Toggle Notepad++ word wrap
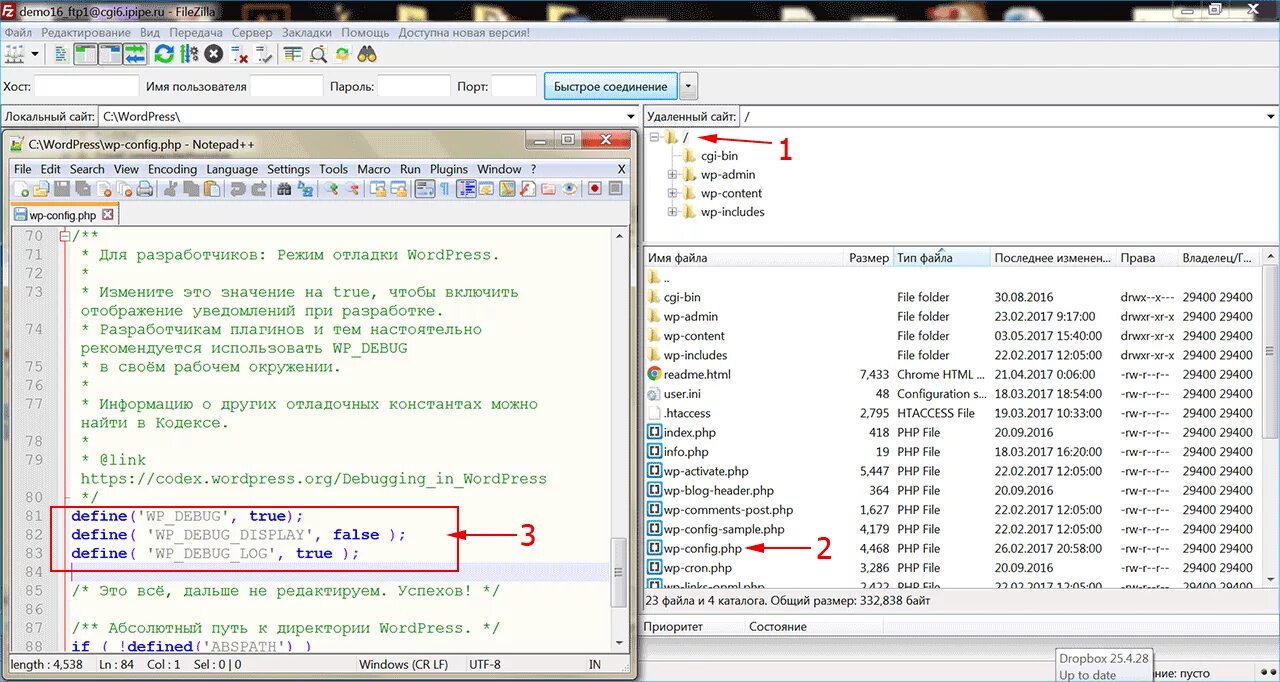Screen dimensions: 1280x682 (425, 188)
